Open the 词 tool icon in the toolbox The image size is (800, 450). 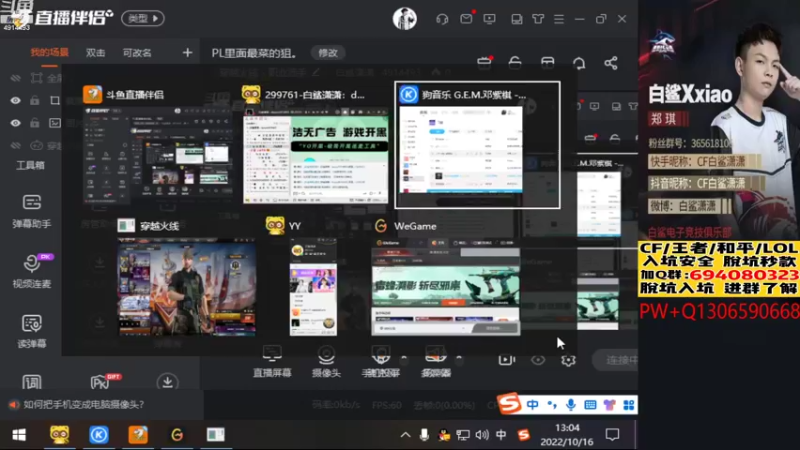pyautogui.click(x=32, y=382)
